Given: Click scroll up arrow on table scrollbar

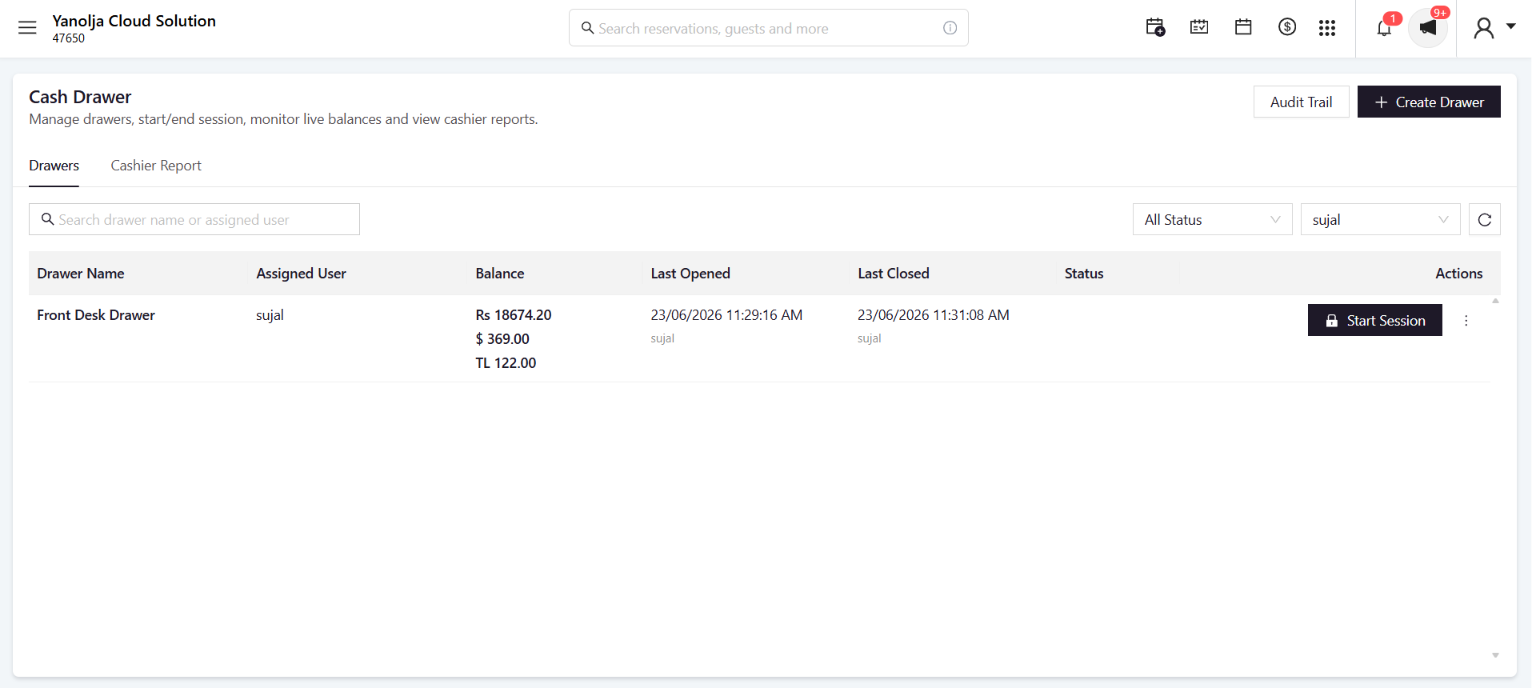Looking at the screenshot, I should click(1496, 301).
